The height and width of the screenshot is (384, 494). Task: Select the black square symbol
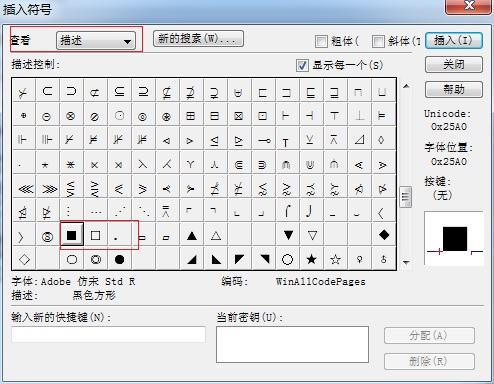click(72, 235)
